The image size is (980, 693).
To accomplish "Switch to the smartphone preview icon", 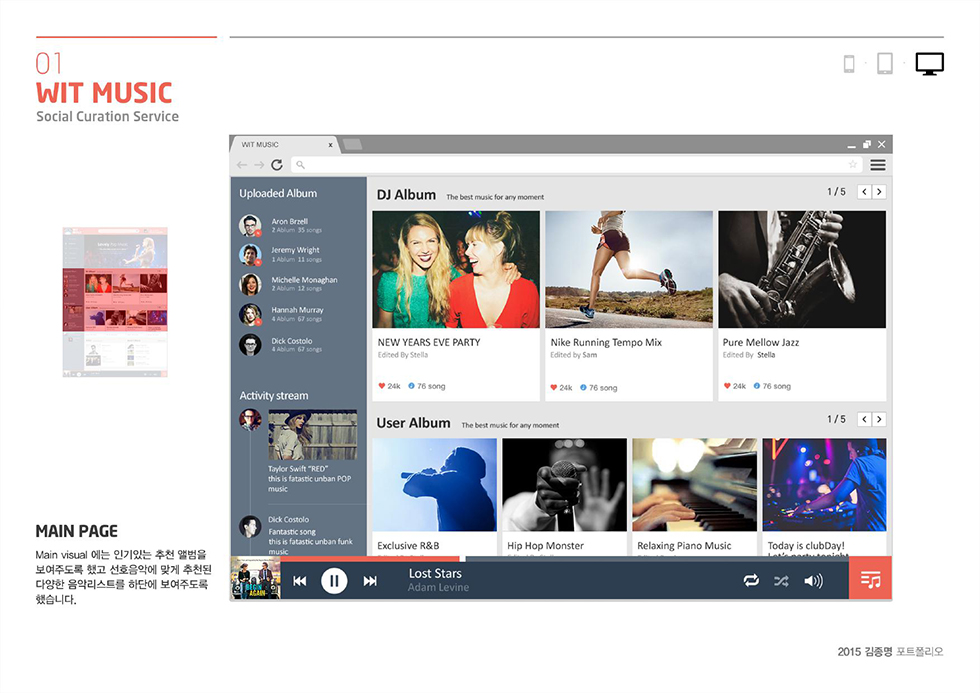I will point(849,62).
